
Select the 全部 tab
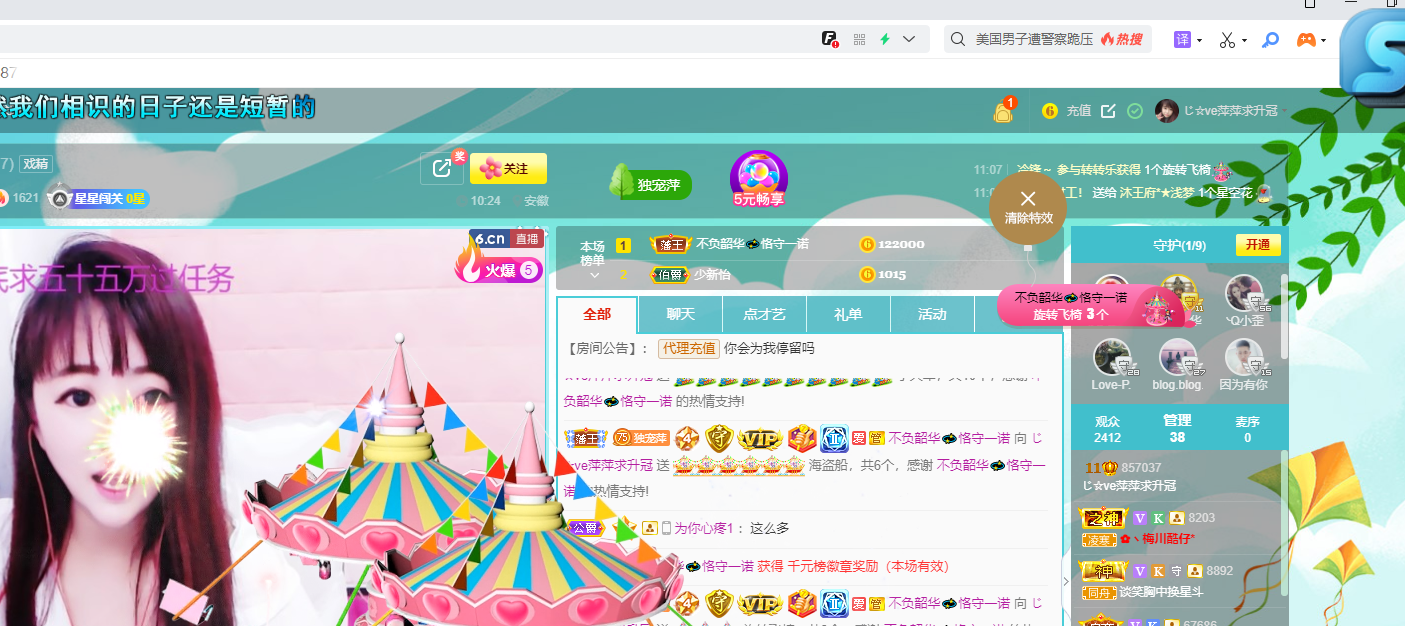point(597,314)
